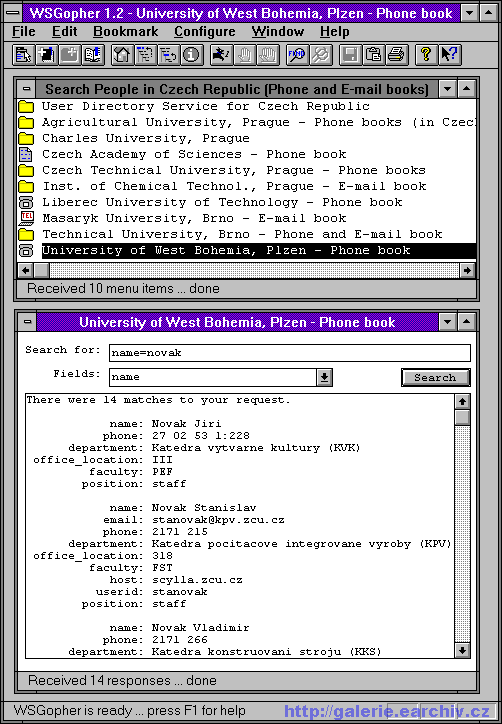Click 'There were 14 matches' result line
The image size is (502, 724).
pyautogui.click(x=158, y=400)
